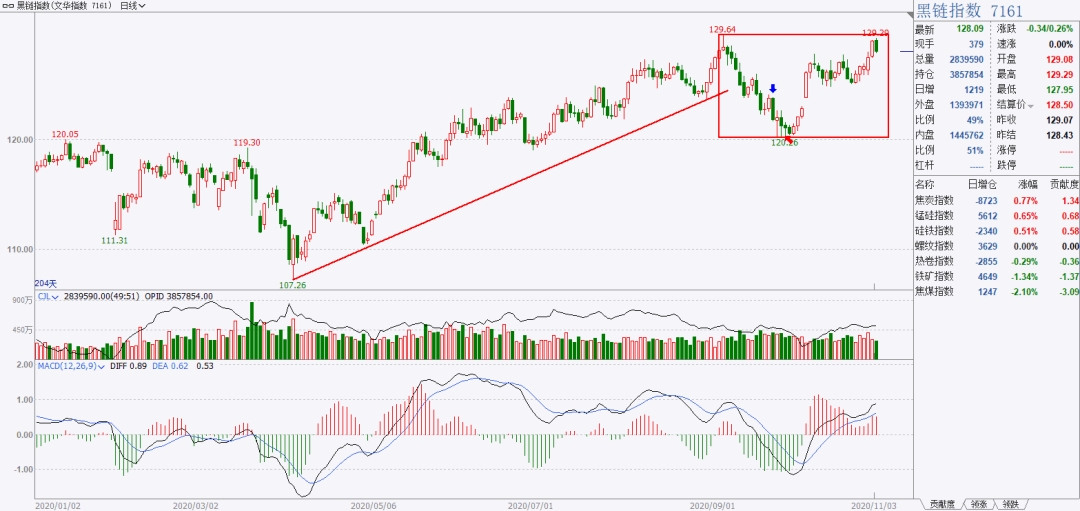Viewport: 1080px width, 511px height.
Task: Select 焦炭指数 row in contribution list
Action: [996, 200]
